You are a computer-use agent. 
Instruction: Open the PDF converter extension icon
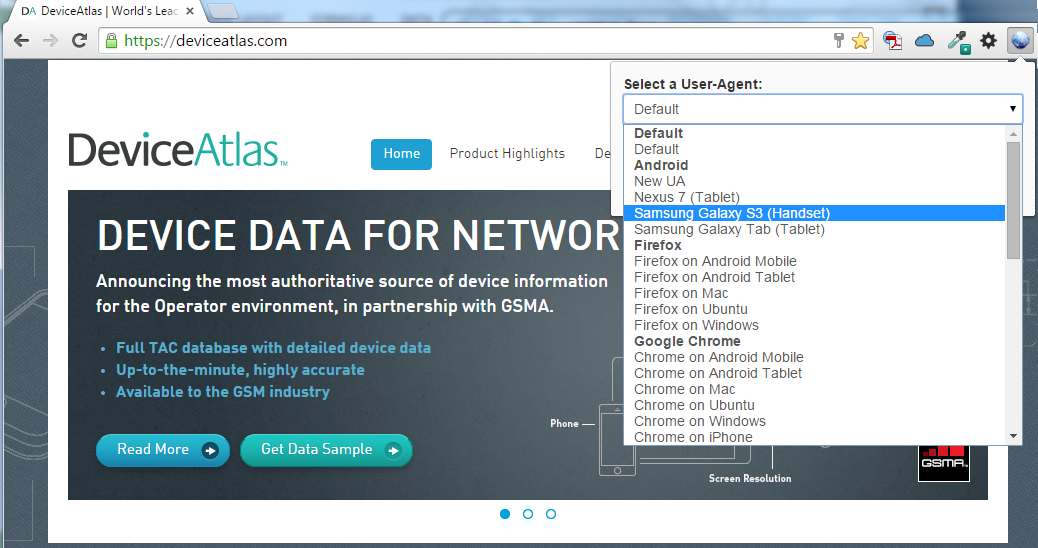pyautogui.click(x=891, y=41)
